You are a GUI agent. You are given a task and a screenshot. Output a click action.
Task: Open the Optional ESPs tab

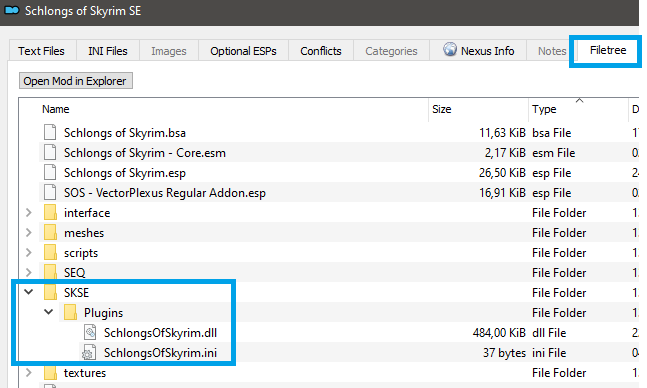(243, 51)
